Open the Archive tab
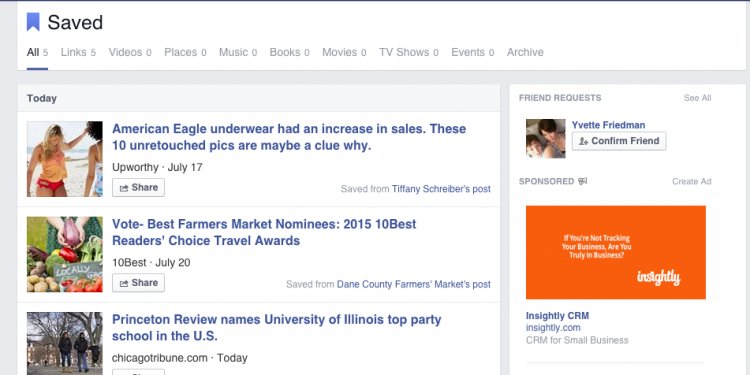The width and height of the screenshot is (750, 375). click(525, 52)
